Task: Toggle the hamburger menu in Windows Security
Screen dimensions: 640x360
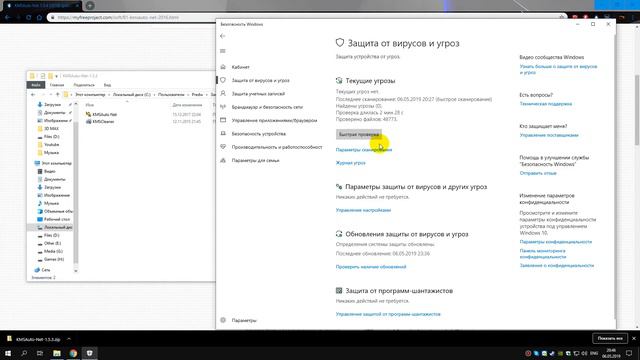Action: (222, 51)
